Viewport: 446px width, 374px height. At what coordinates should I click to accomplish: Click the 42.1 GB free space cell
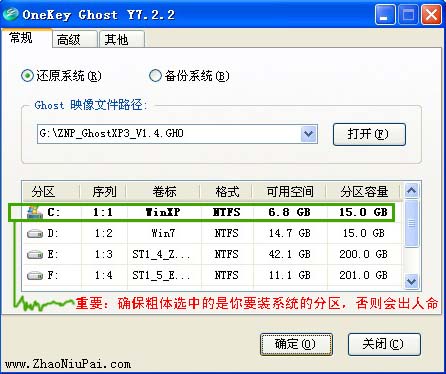click(290, 254)
